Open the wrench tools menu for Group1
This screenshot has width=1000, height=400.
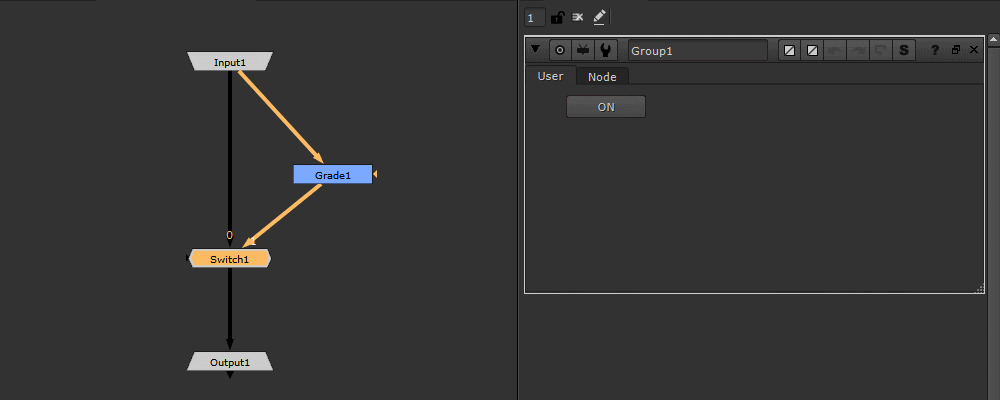pos(605,50)
